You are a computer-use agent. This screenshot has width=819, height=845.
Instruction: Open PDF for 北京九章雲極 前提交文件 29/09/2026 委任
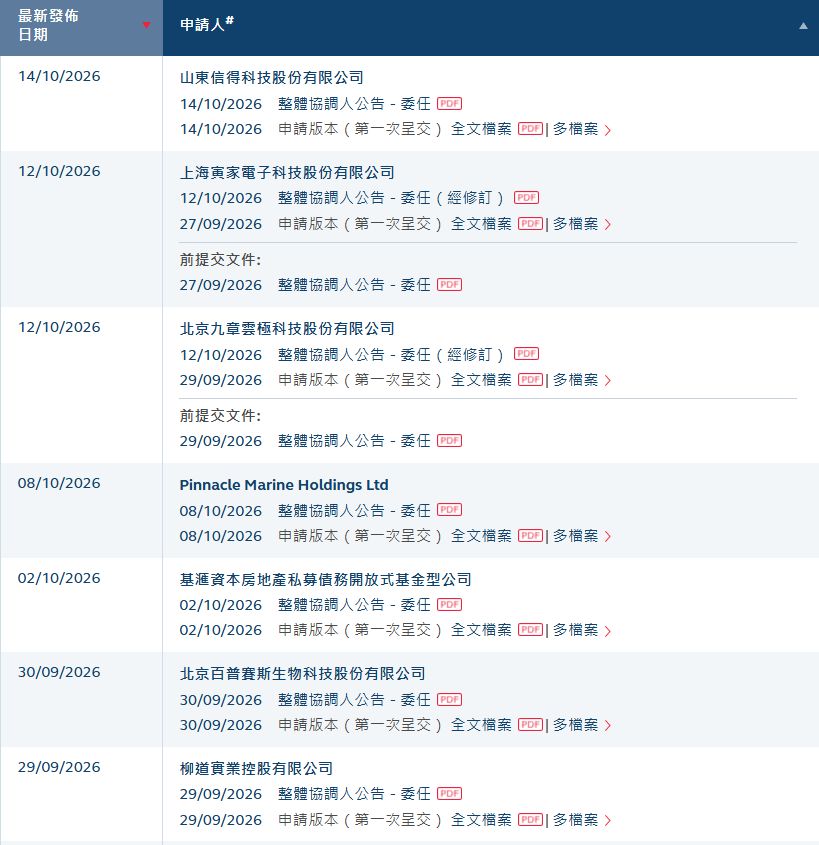(449, 441)
